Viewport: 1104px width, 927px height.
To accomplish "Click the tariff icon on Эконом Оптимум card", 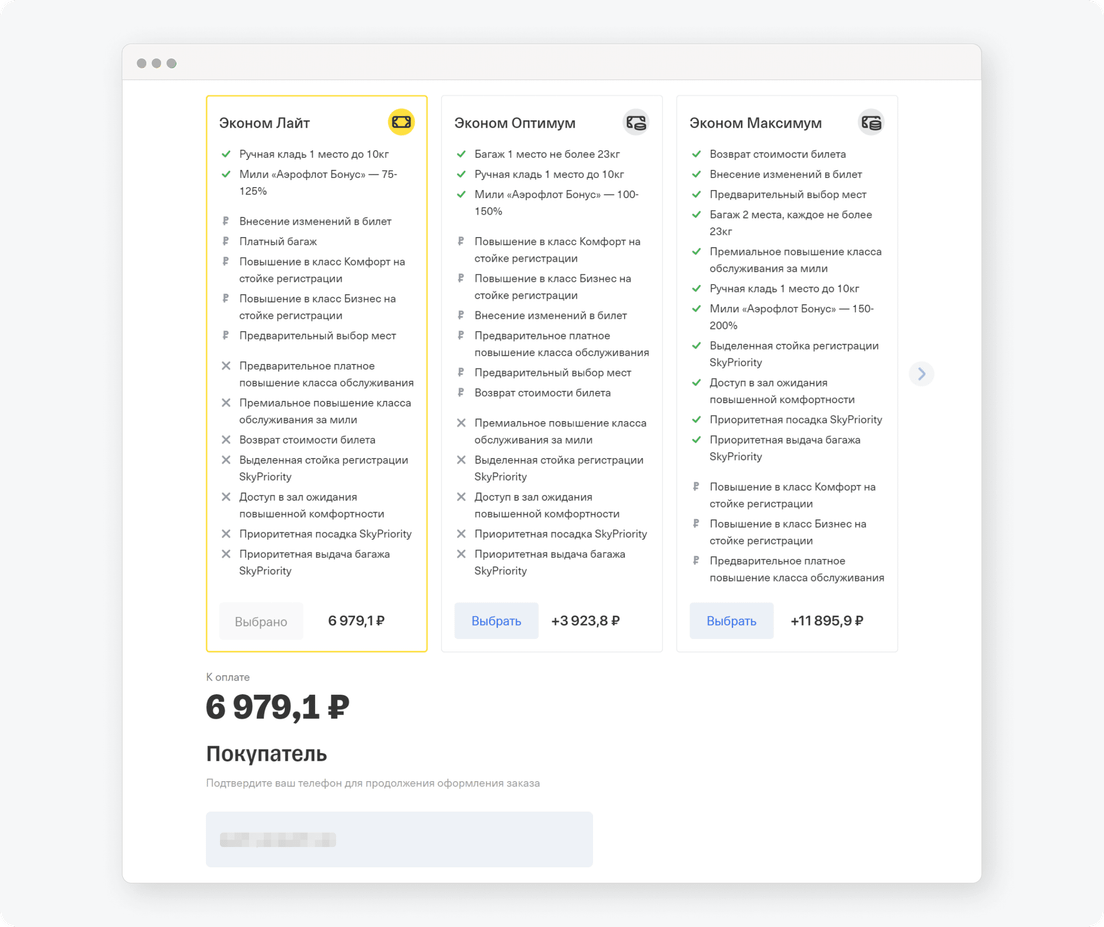I will [636, 122].
